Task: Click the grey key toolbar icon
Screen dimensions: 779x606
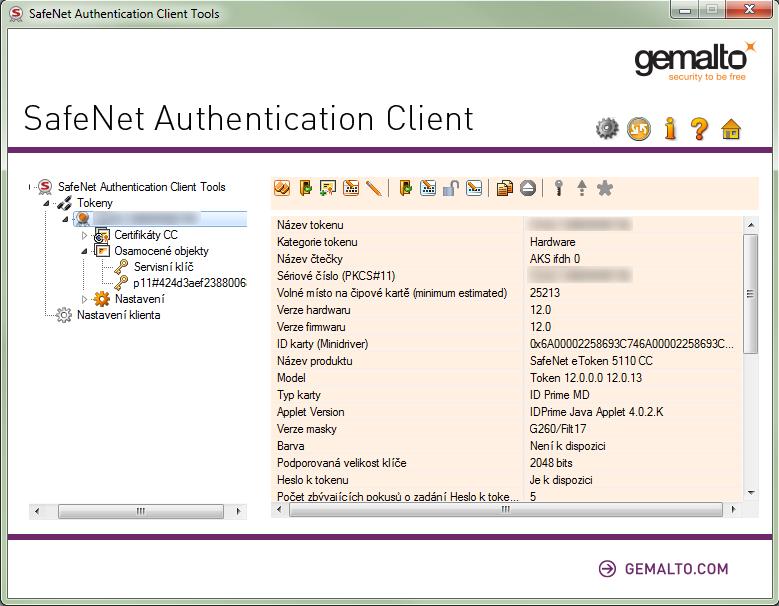Action: click(x=559, y=188)
